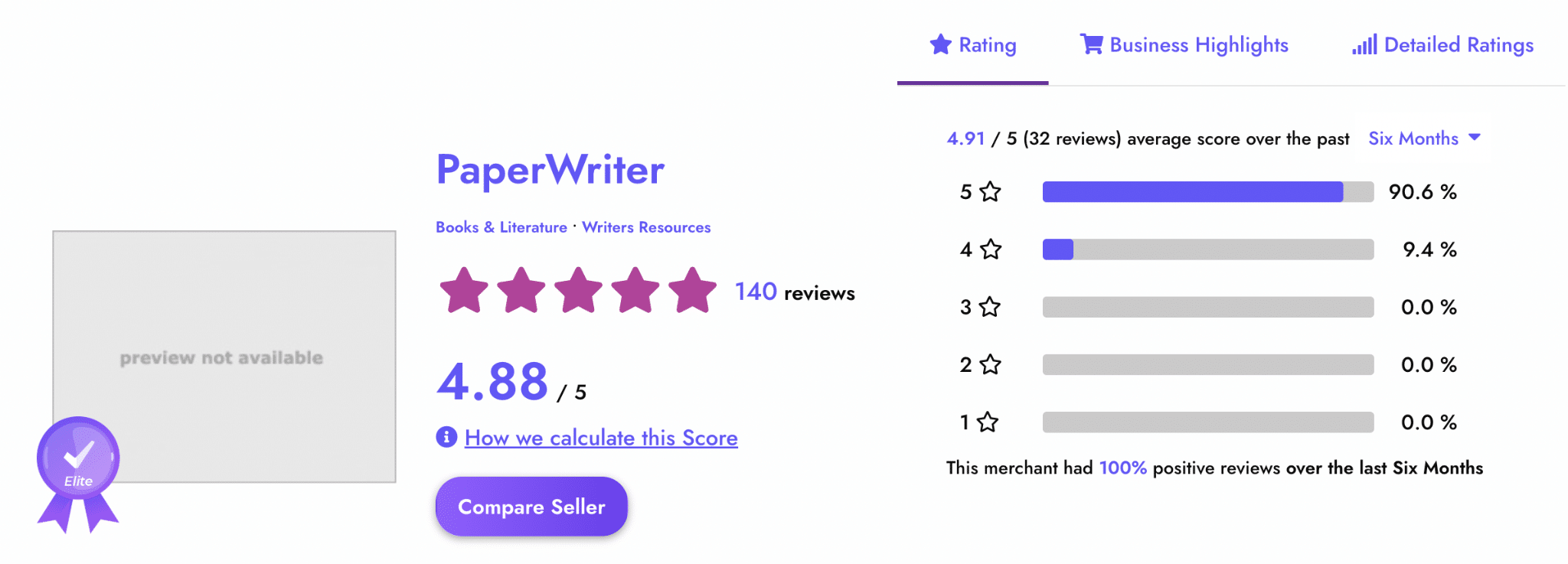The image size is (1568, 564).
Task: Open the Books & Literature category link
Action: tap(501, 227)
